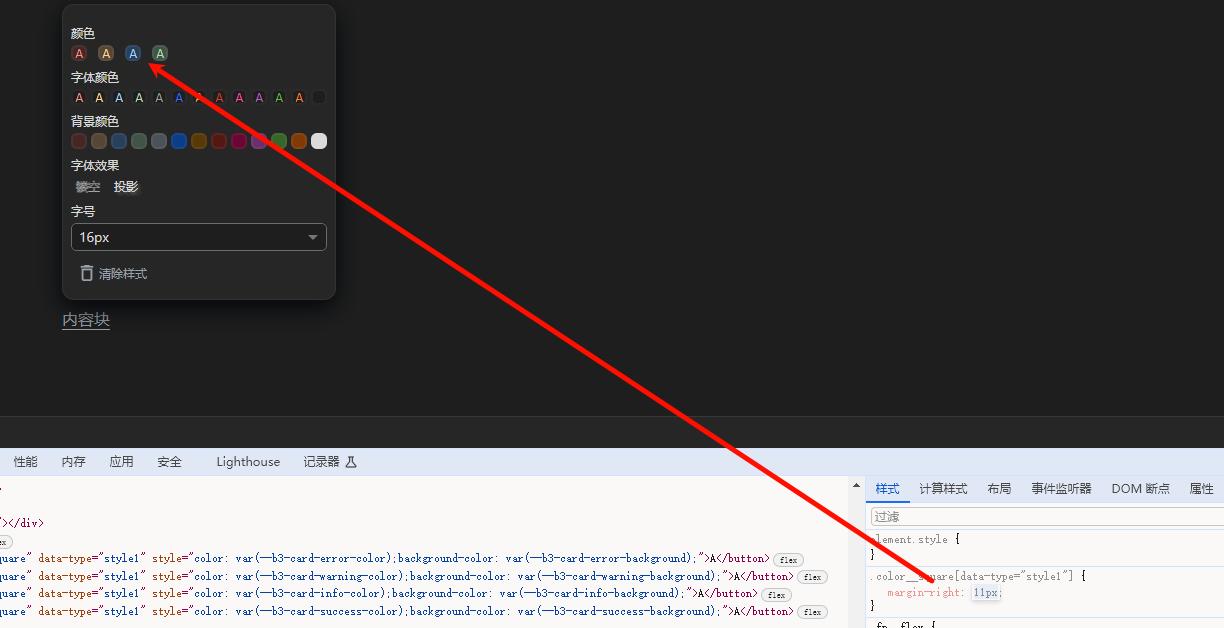Choose the white 背景颜色 swatch
The image size is (1224, 628).
(x=319, y=141)
